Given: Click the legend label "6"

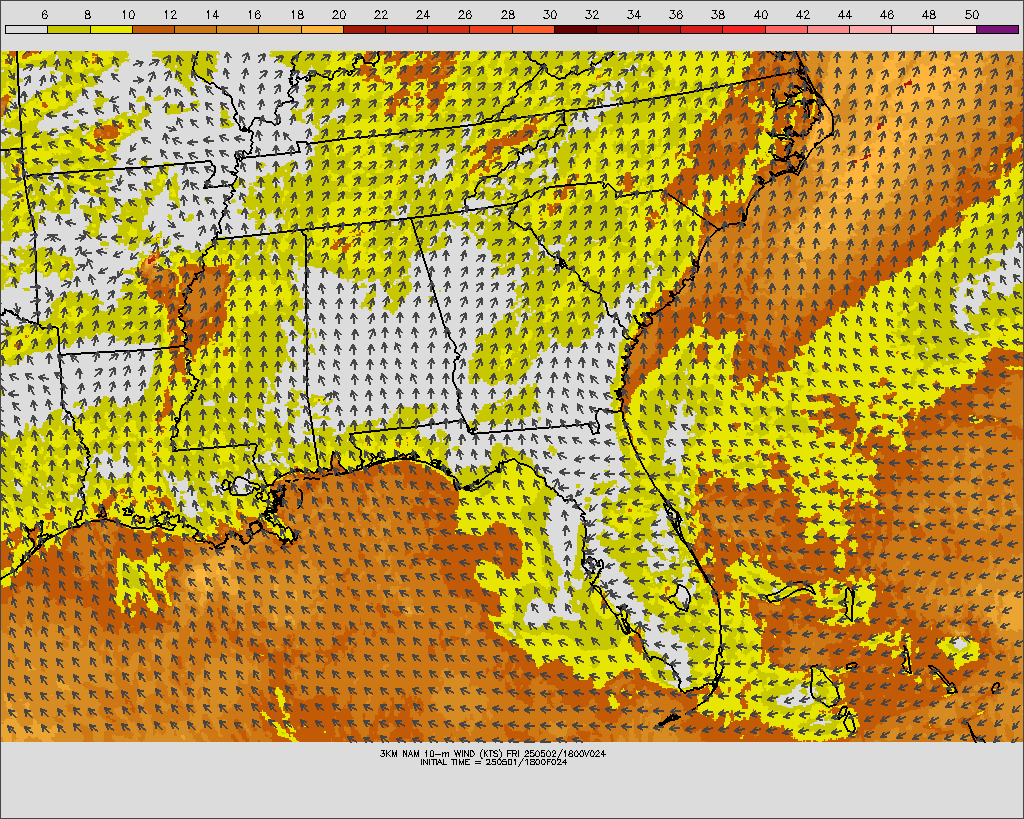Looking at the screenshot, I should [x=44, y=14].
